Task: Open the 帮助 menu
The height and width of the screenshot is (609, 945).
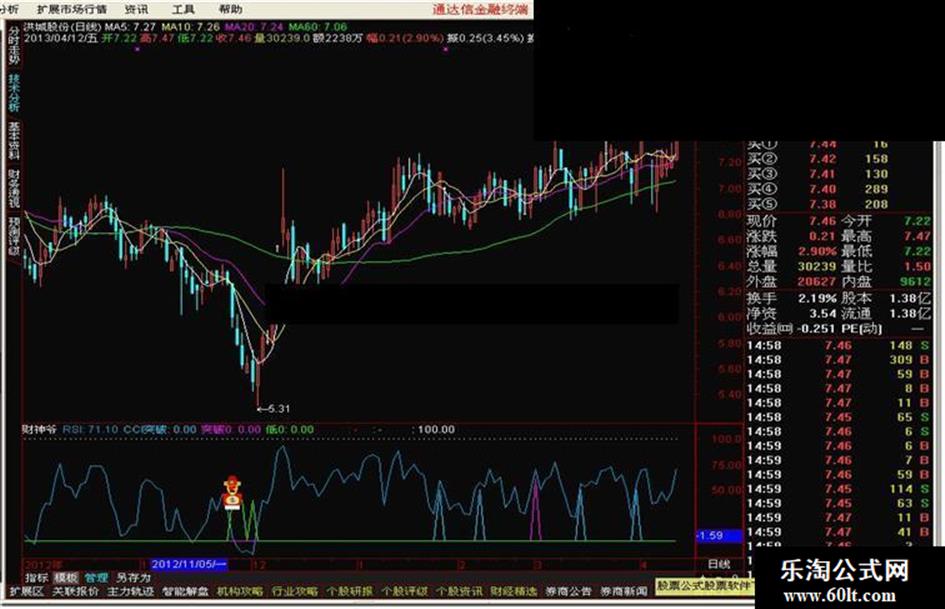Action: (x=230, y=9)
